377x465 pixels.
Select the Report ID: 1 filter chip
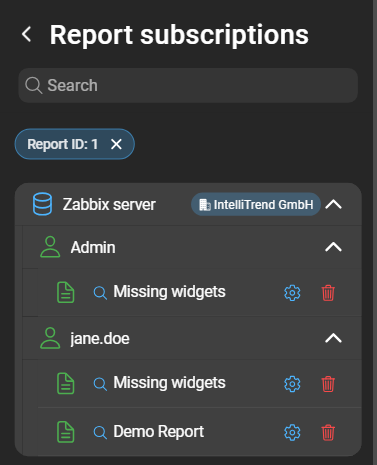(x=74, y=144)
